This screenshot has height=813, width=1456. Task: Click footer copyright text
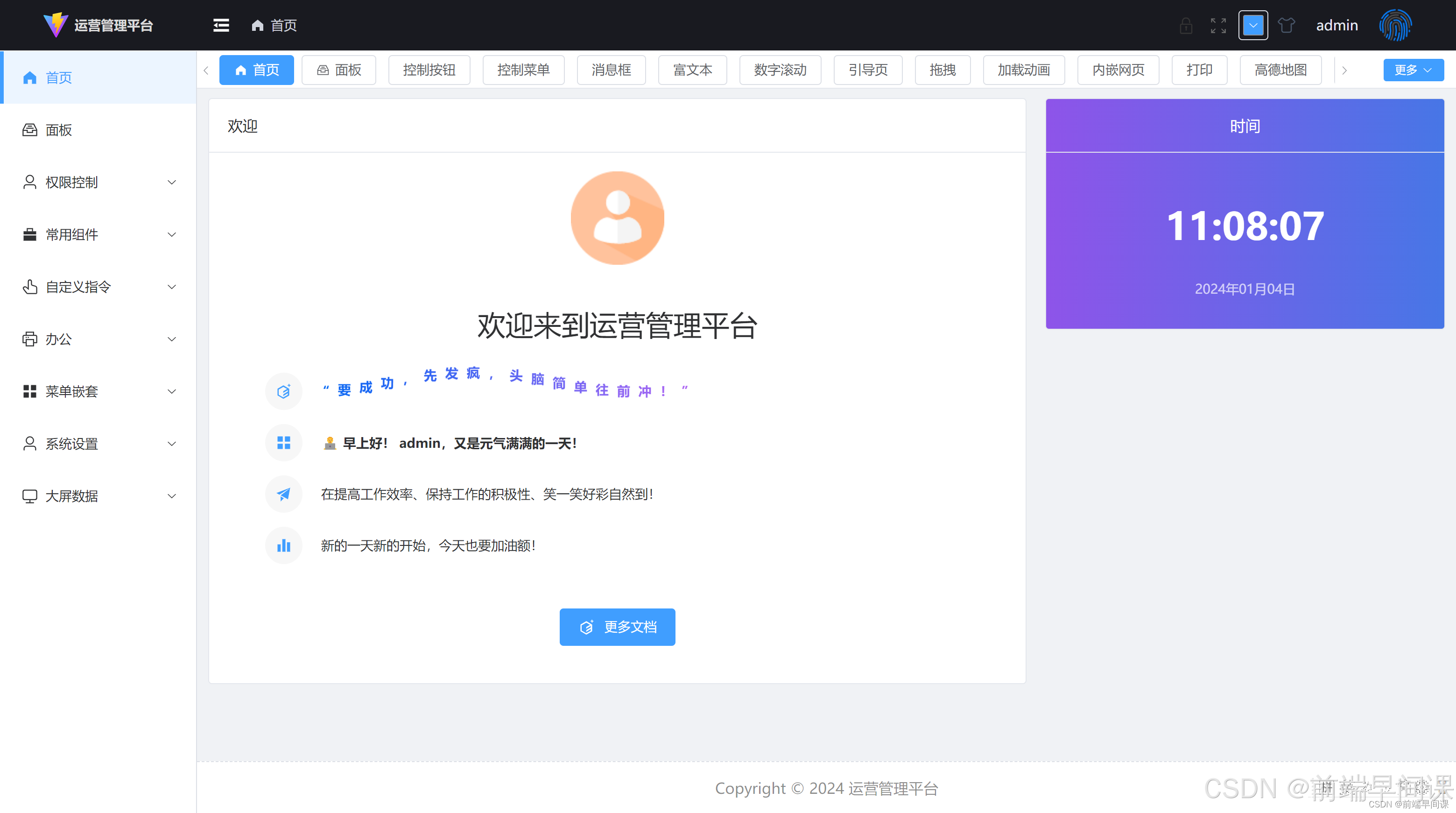click(826, 788)
